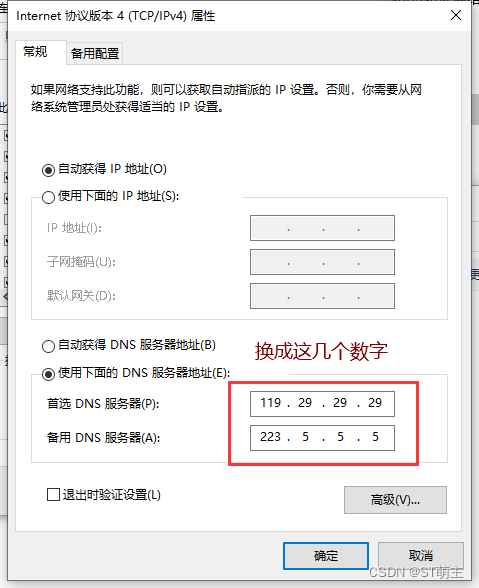Open the 高级 advanced settings button
This screenshot has width=479, height=588.
click(x=395, y=500)
